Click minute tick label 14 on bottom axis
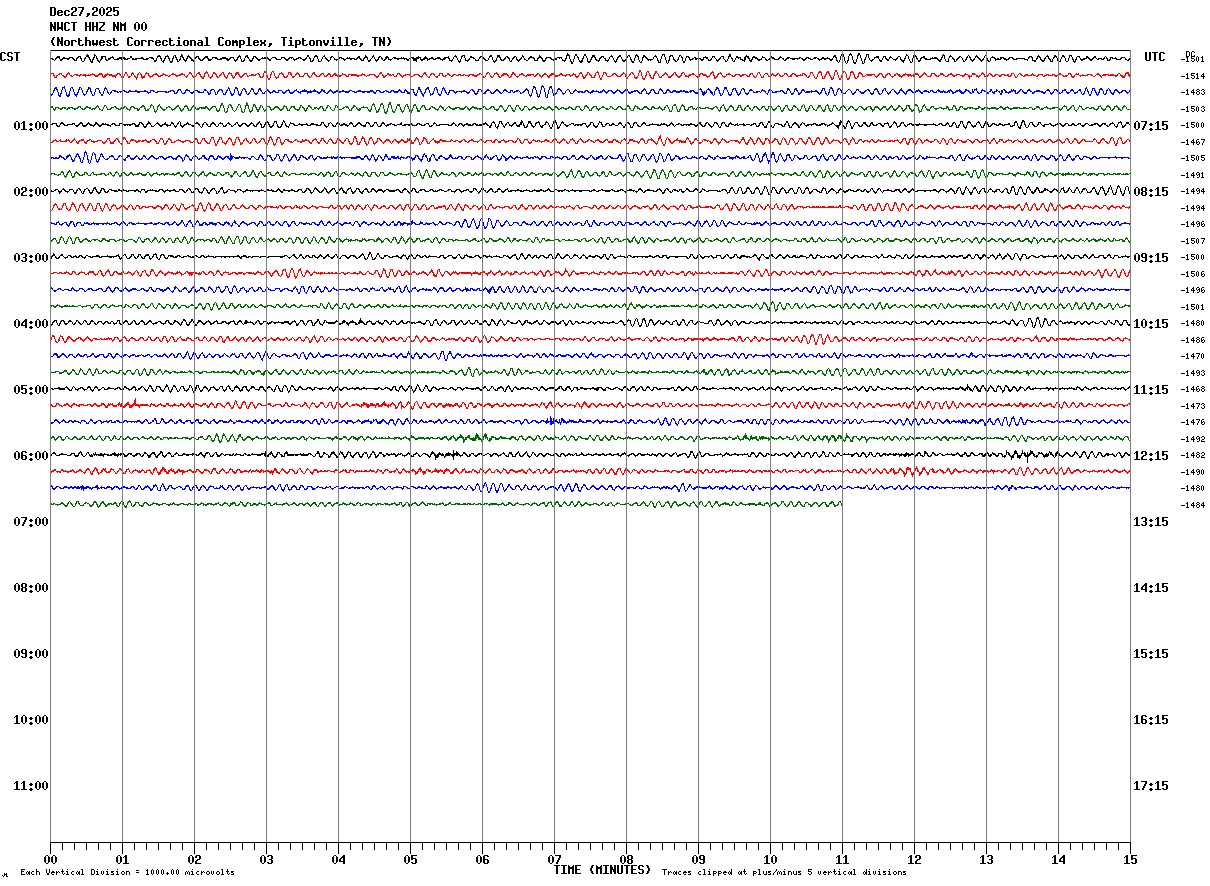Screen dimensions: 1210x886 pyautogui.click(x=1058, y=860)
